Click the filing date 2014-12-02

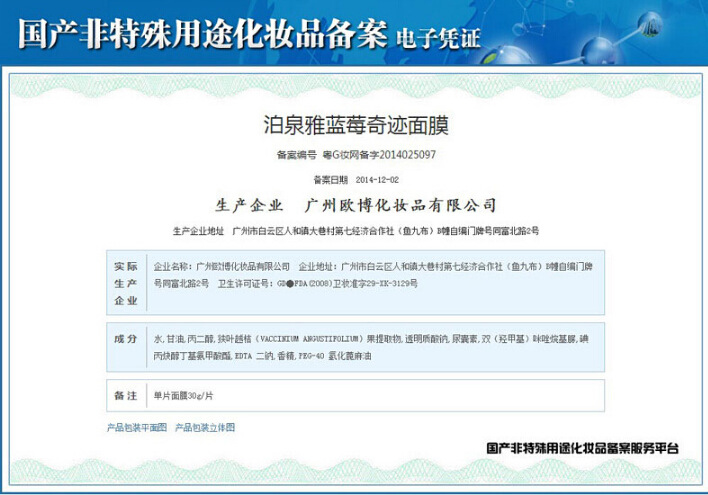377,180
